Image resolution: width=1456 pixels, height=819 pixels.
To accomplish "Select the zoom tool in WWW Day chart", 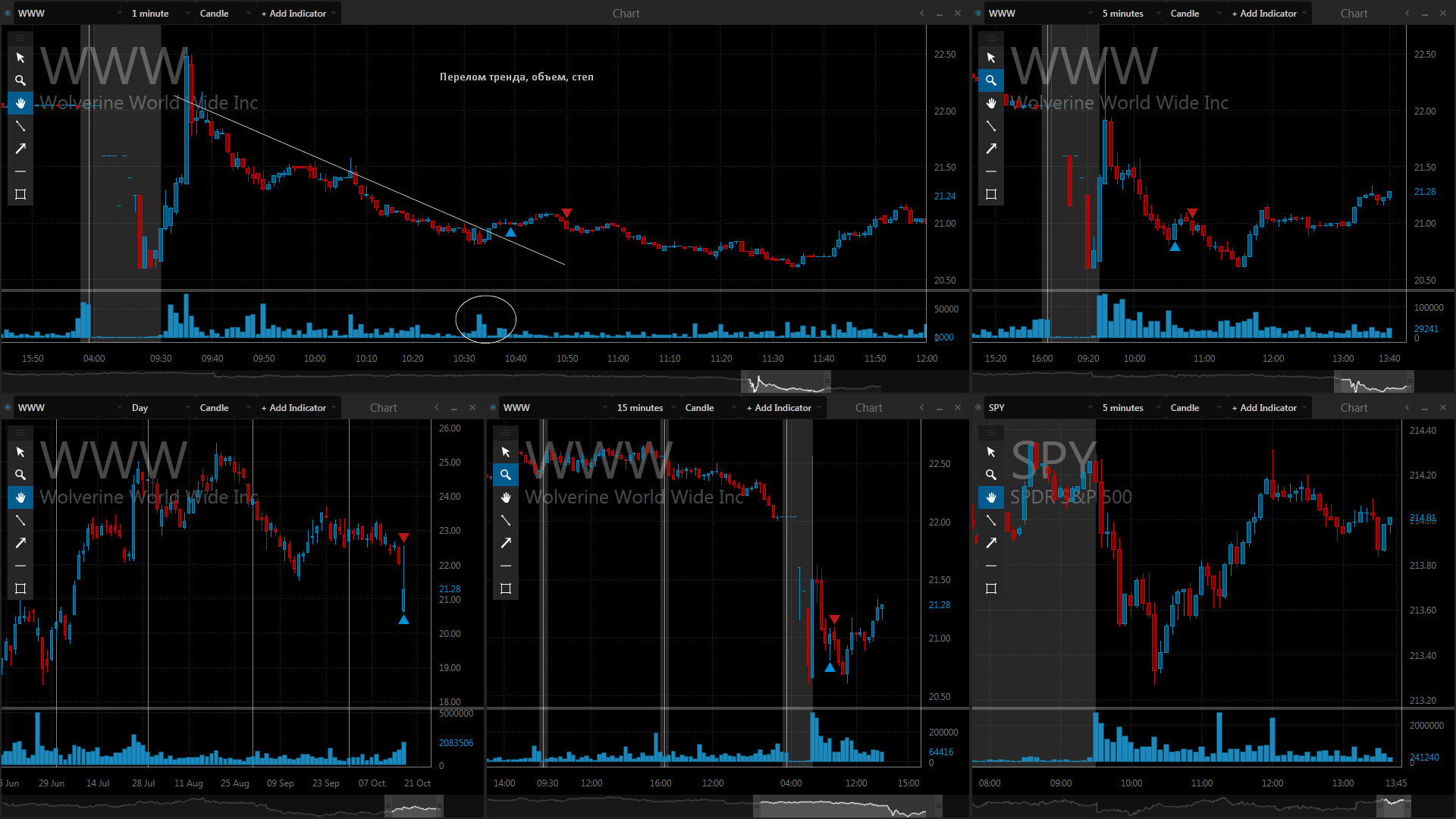I will tap(20, 475).
